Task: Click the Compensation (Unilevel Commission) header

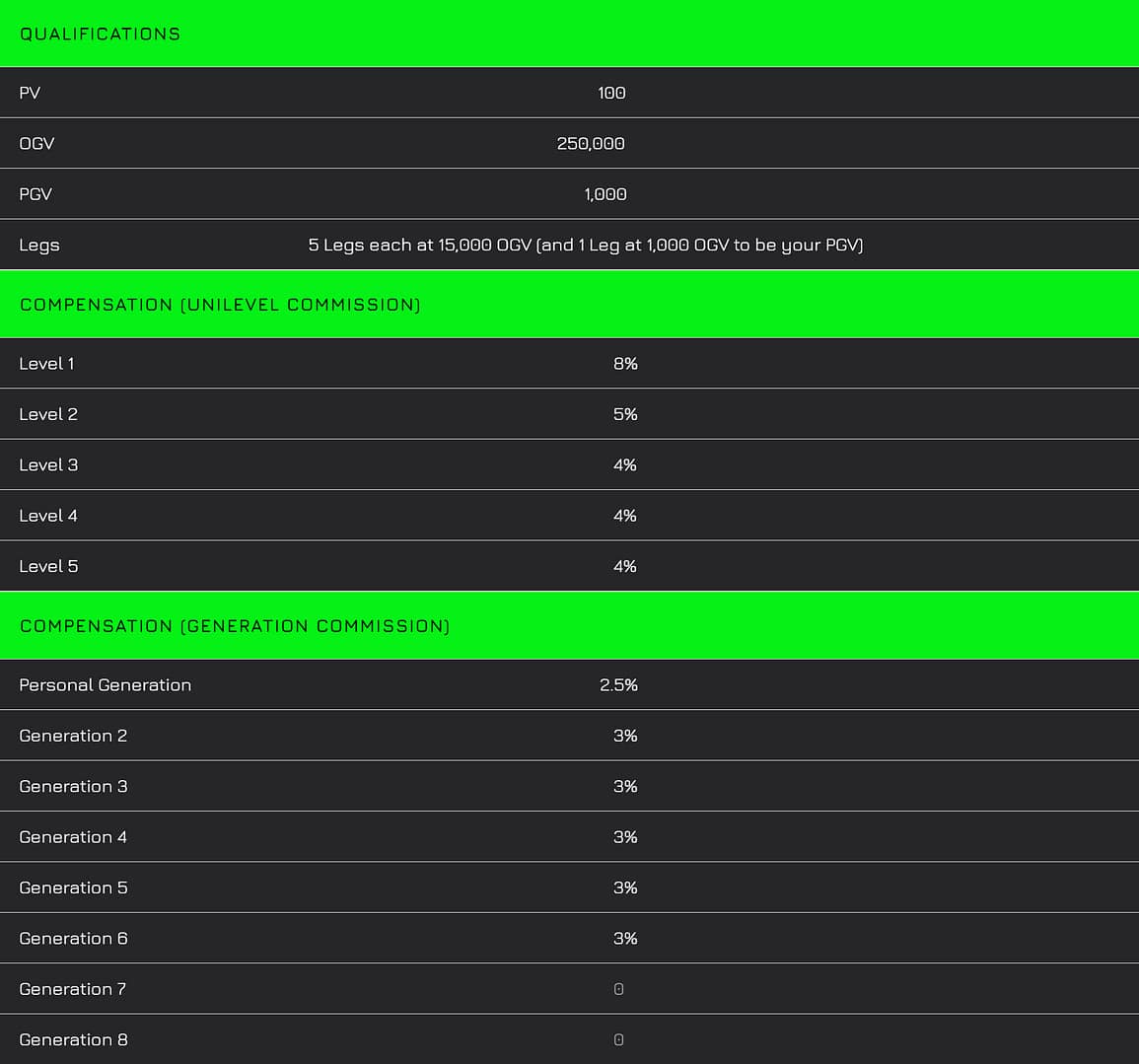Action: click(x=220, y=305)
